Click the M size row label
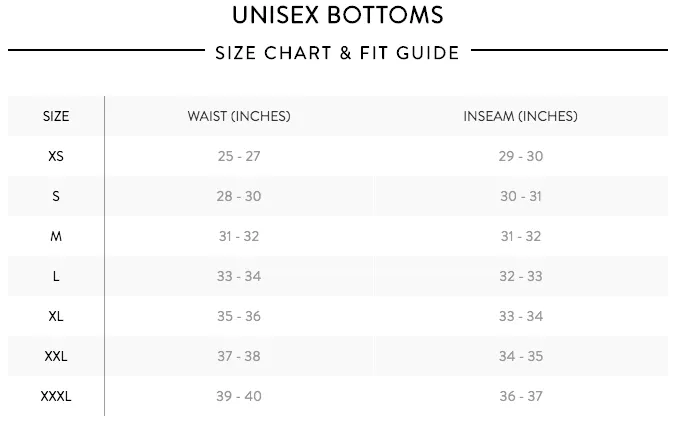The image size is (680, 428). point(56,236)
